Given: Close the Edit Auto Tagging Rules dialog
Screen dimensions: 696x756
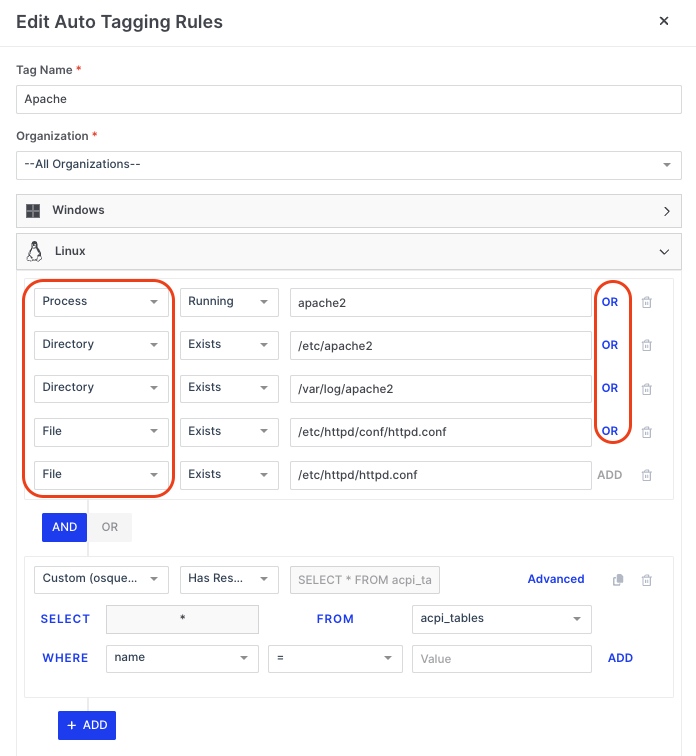Looking at the screenshot, I should 665,21.
